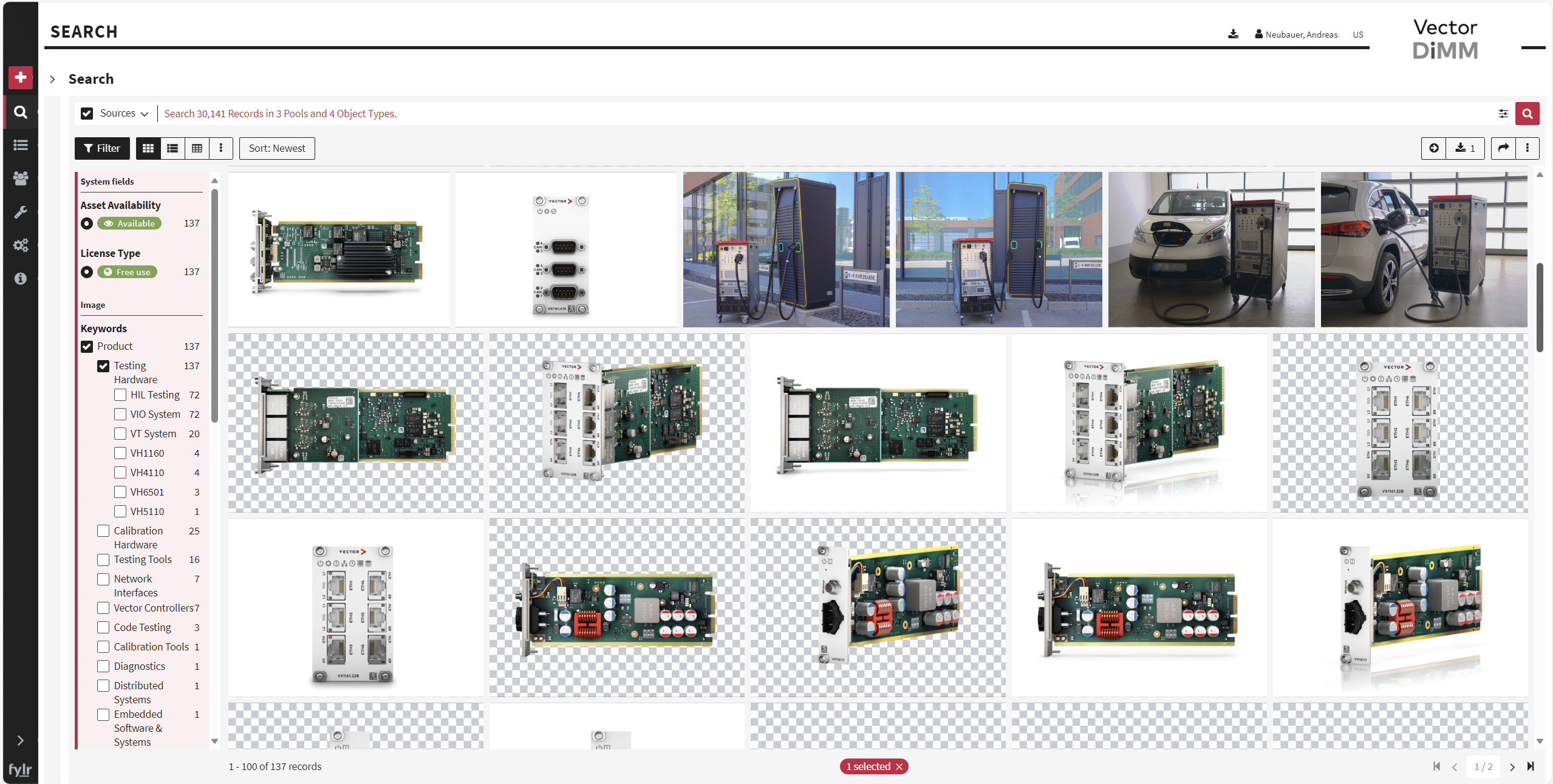
Task: Uncheck the Testing Hardware checkbox
Action: point(103,366)
